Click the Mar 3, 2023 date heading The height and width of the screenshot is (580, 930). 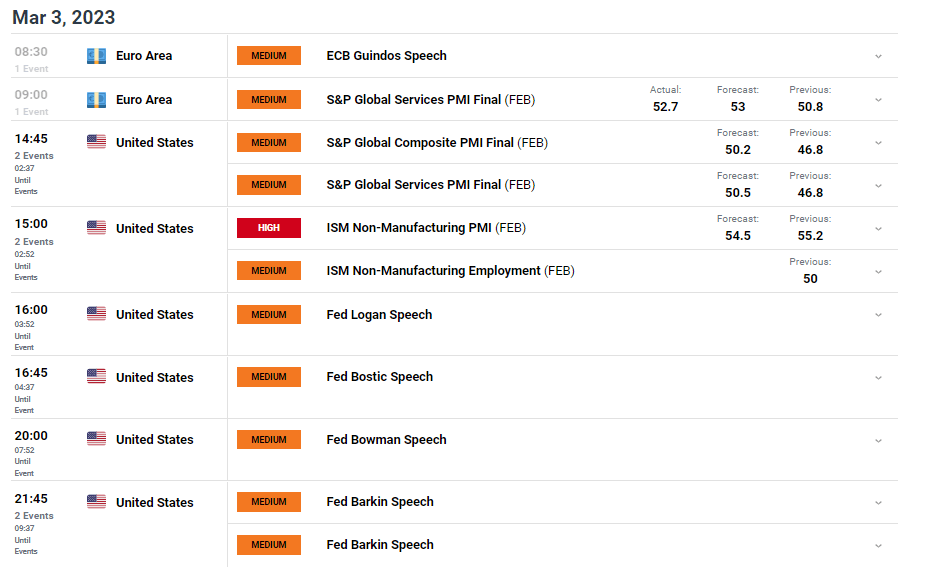pos(63,17)
